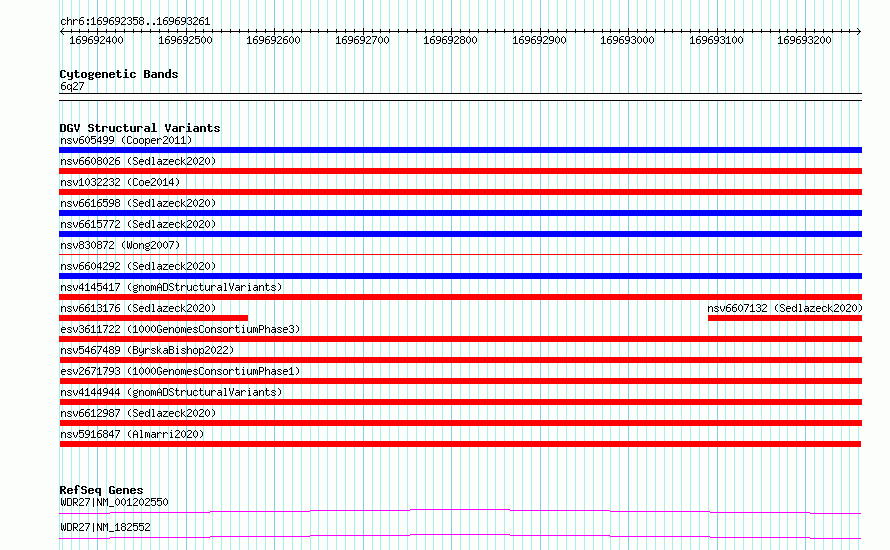Click the esv2671793 (1000GenomesConsortiumPhase1) label
This screenshot has width=890, height=550.
click(x=180, y=371)
